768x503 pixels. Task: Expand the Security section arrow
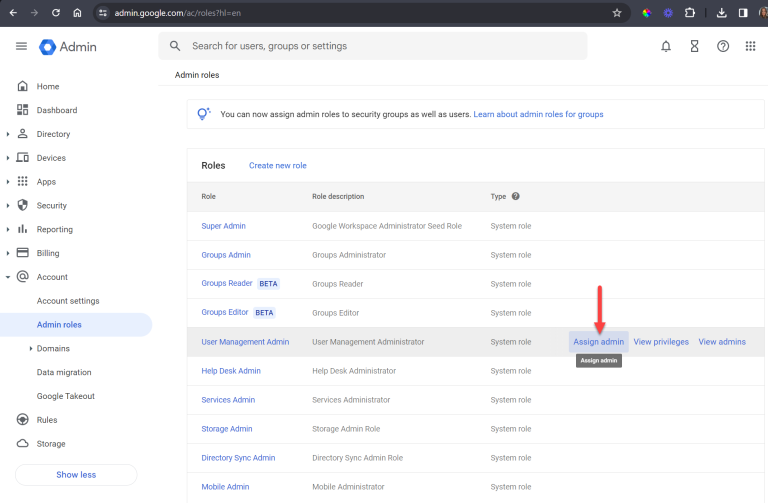tap(8, 206)
